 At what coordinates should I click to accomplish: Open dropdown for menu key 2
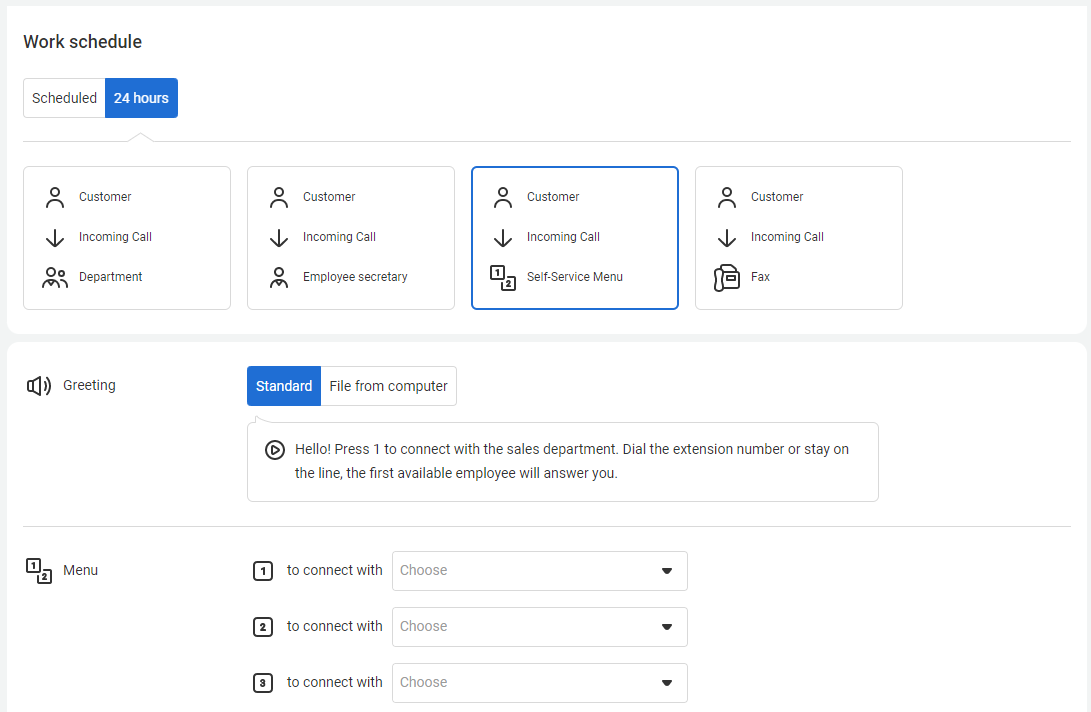(539, 627)
